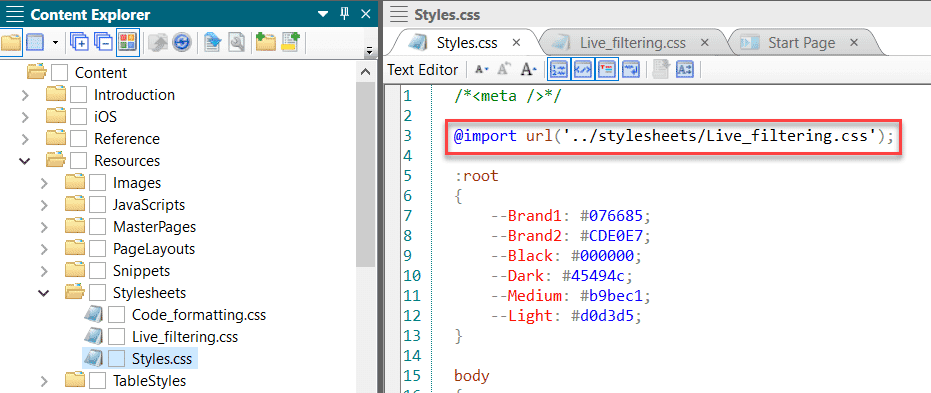The image size is (931, 393).
Task: Expand the TableStyles folder
Action: click(44, 381)
